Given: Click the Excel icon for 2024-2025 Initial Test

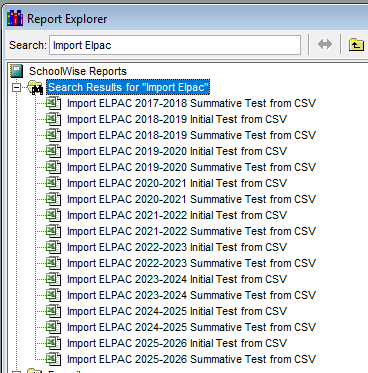Looking at the screenshot, I should (53, 311).
